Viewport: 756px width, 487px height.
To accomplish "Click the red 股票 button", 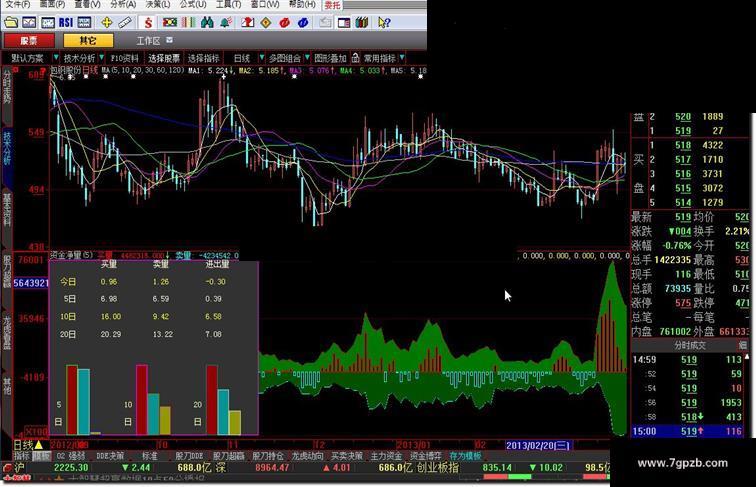I will pyautogui.click(x=29, y=41).
